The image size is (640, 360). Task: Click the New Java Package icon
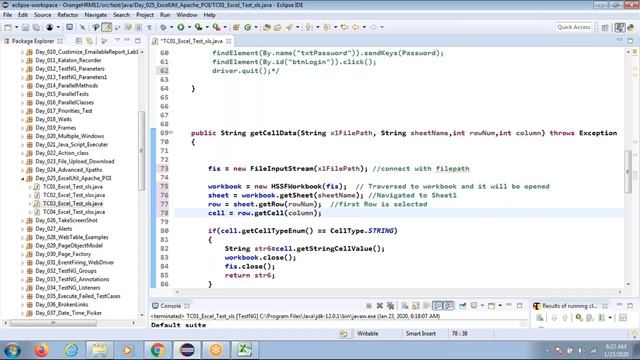click(x=236, y=27)
